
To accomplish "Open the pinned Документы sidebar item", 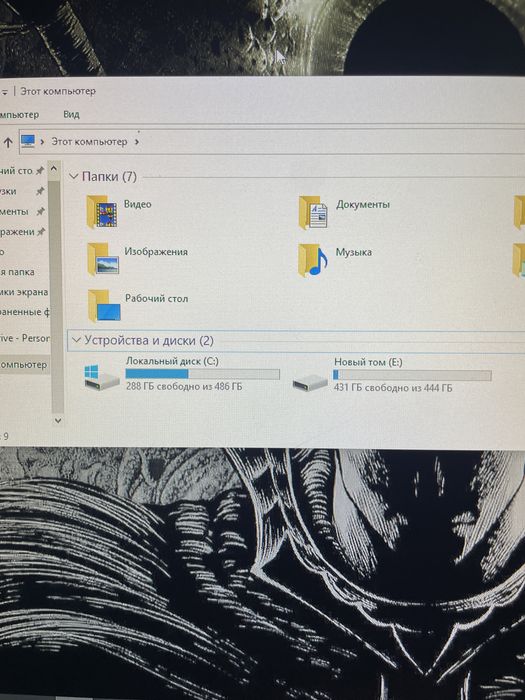I will pos(22,211).
